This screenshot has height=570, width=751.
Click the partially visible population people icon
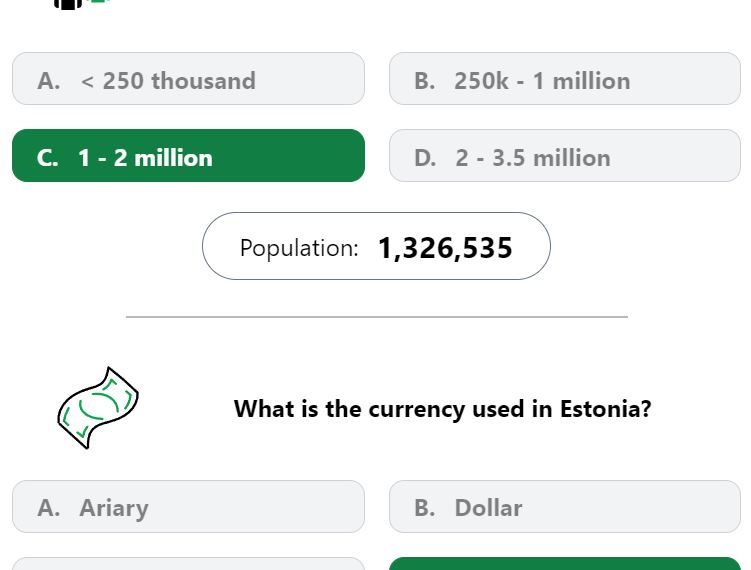80,4
